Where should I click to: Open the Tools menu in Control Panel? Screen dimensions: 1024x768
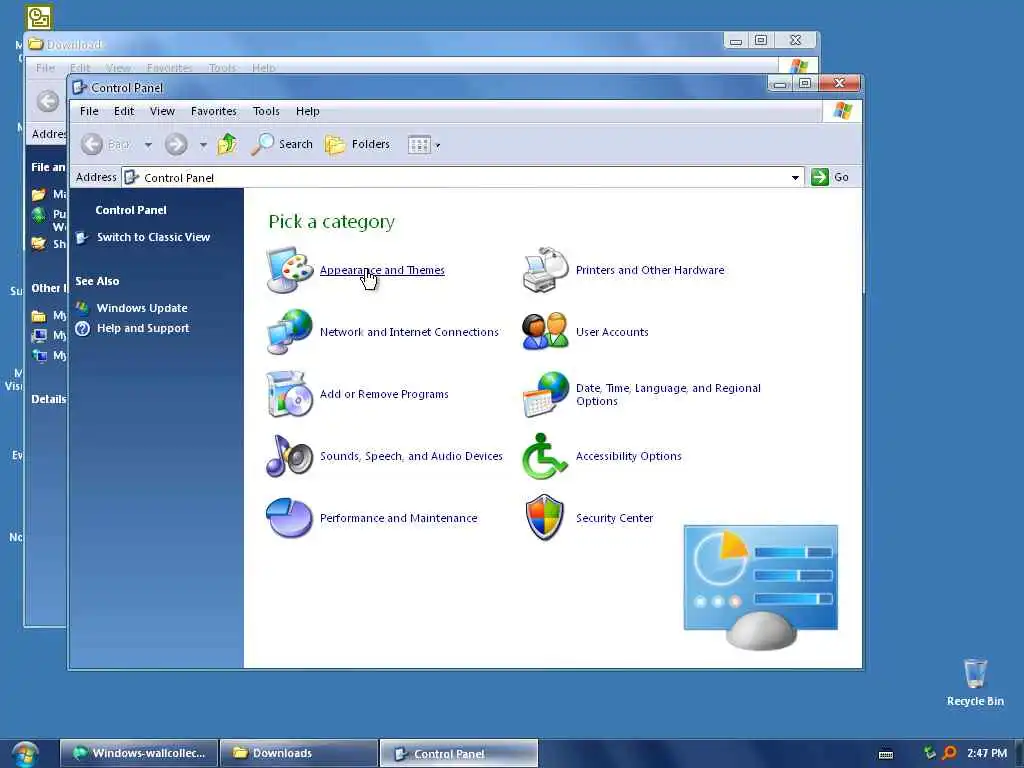click(x=266, y=111)
